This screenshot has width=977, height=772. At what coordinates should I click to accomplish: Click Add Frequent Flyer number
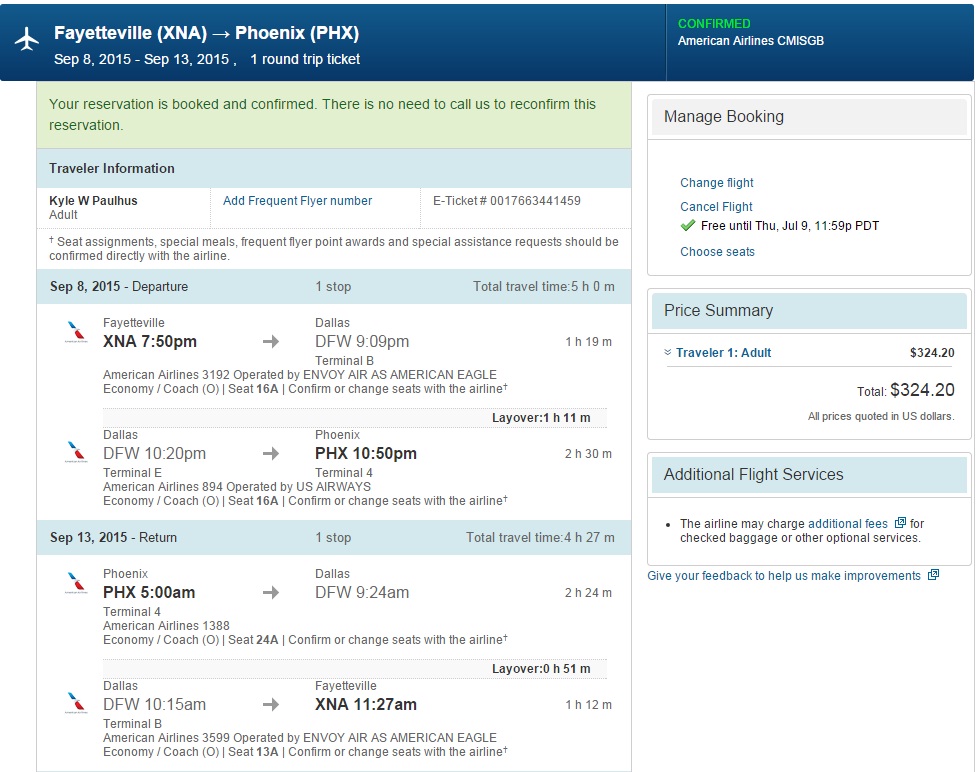pos(297,201)
